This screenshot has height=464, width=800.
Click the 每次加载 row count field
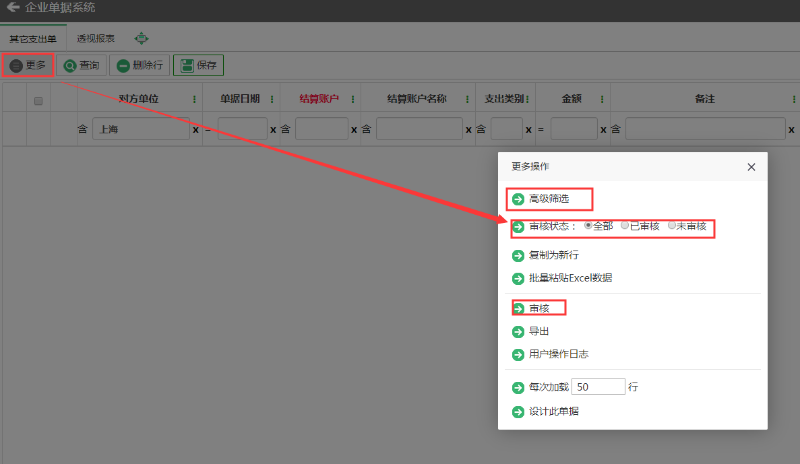coord(600,387)
